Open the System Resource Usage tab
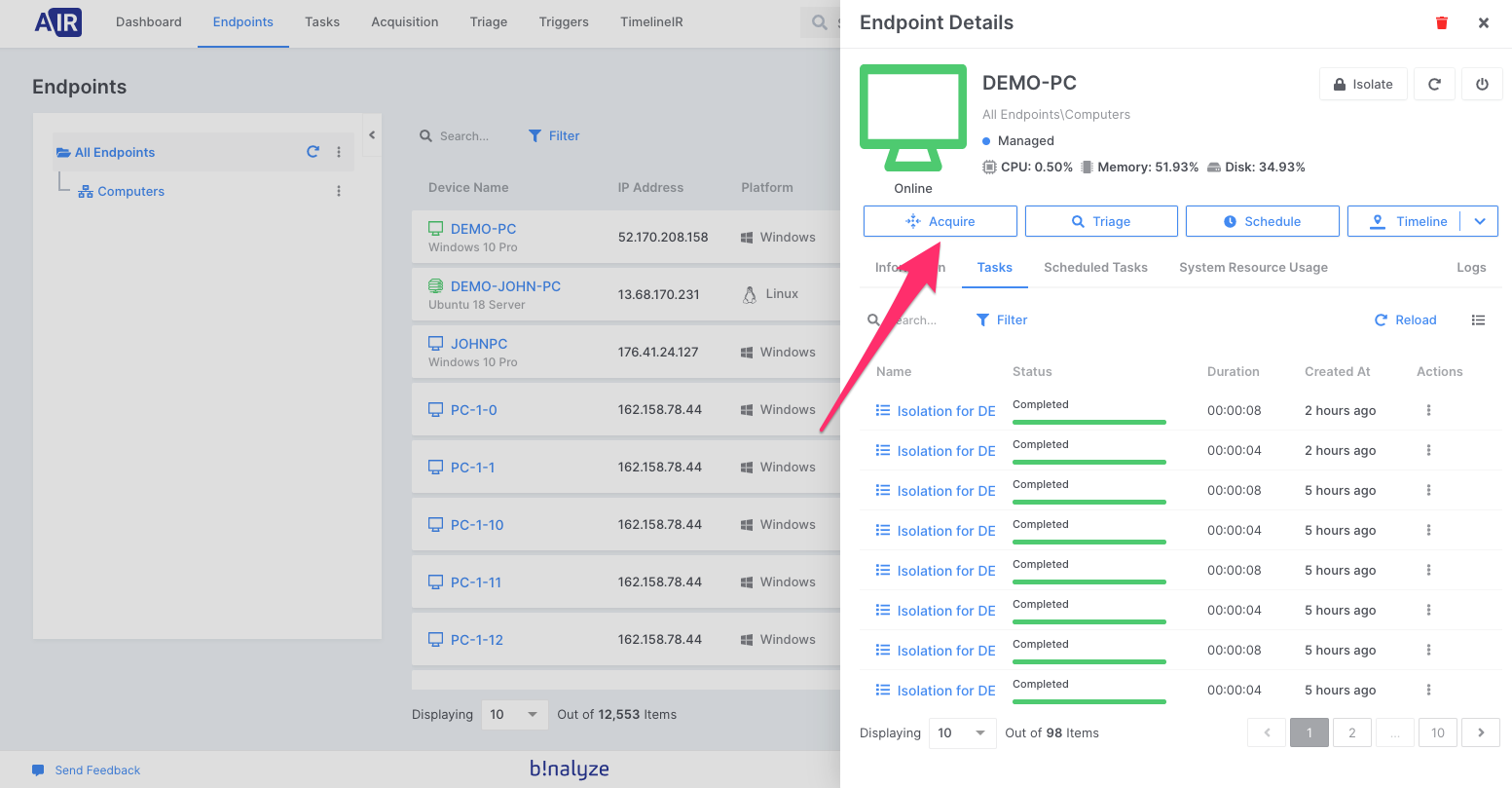Viewport: 1512px width, 788px height. 1253,267
